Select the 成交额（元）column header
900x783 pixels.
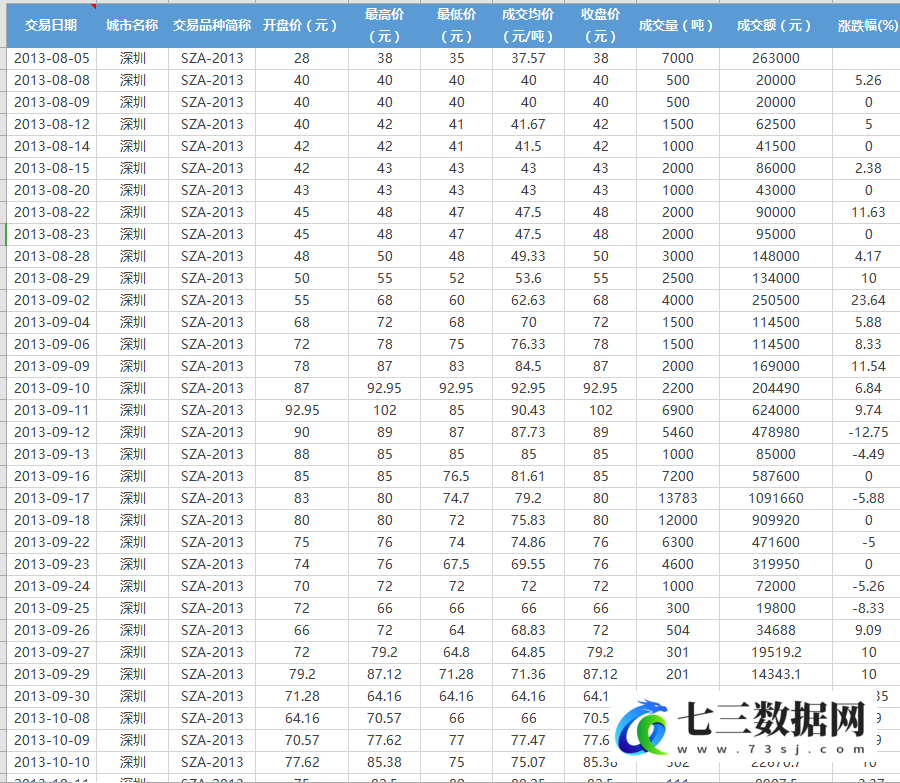click(775, 25)
